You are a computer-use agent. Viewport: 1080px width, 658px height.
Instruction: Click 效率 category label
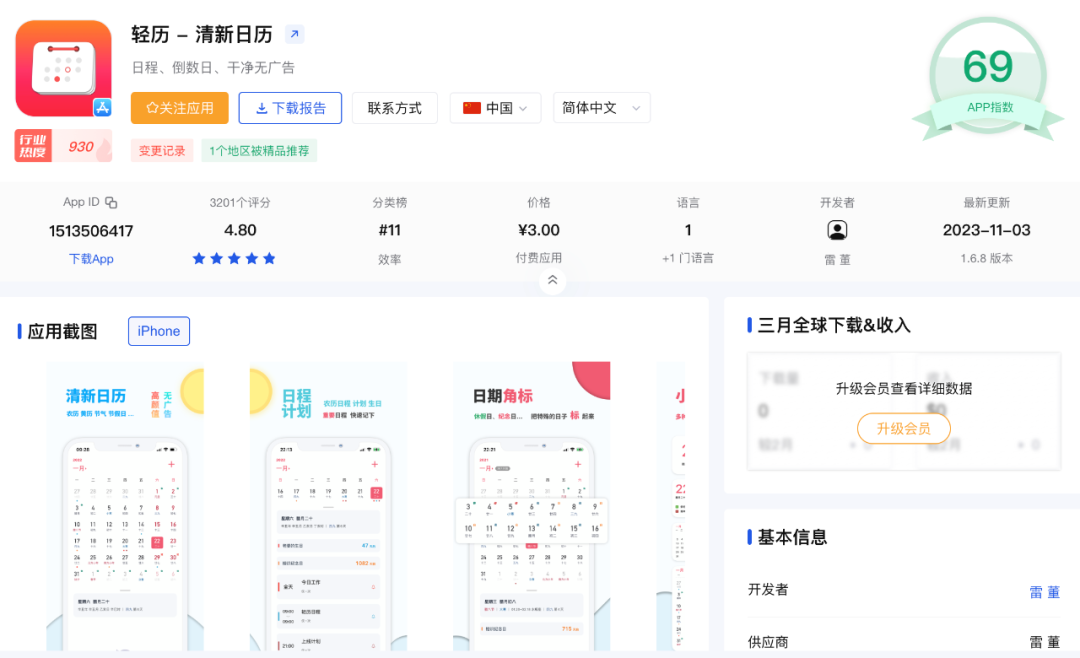pyautogui.click(x=390, y=260)
